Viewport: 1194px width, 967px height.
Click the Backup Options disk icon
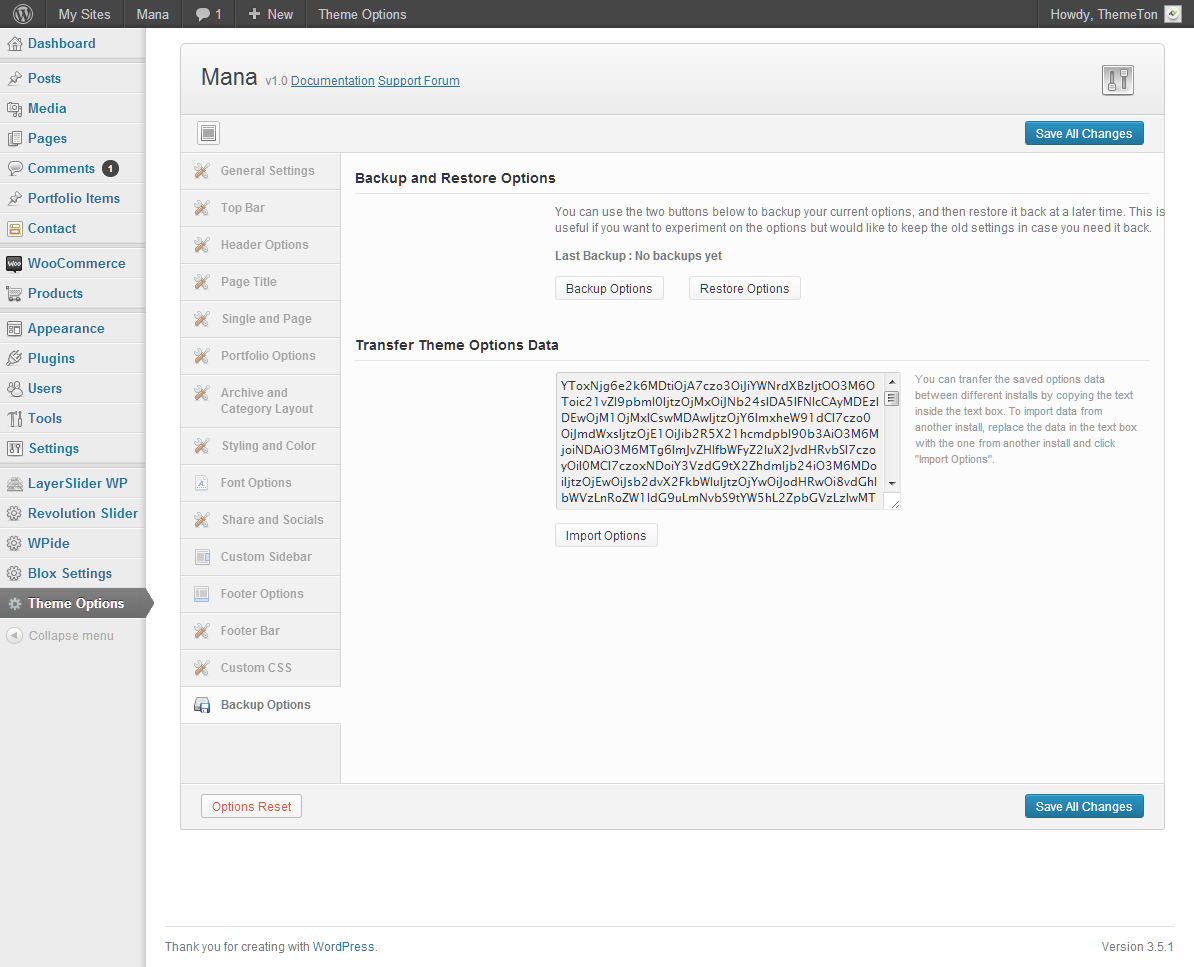tap(201, 705)
